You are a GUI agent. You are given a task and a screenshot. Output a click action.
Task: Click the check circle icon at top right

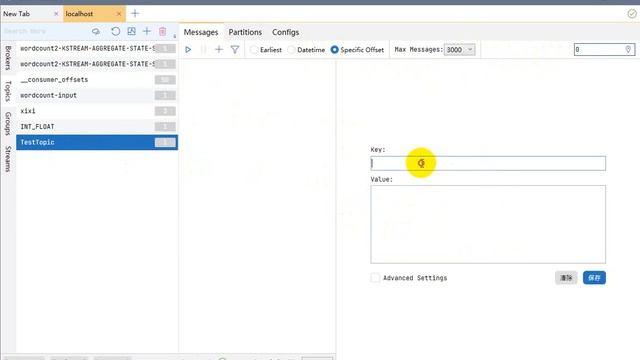coord(632,13)
